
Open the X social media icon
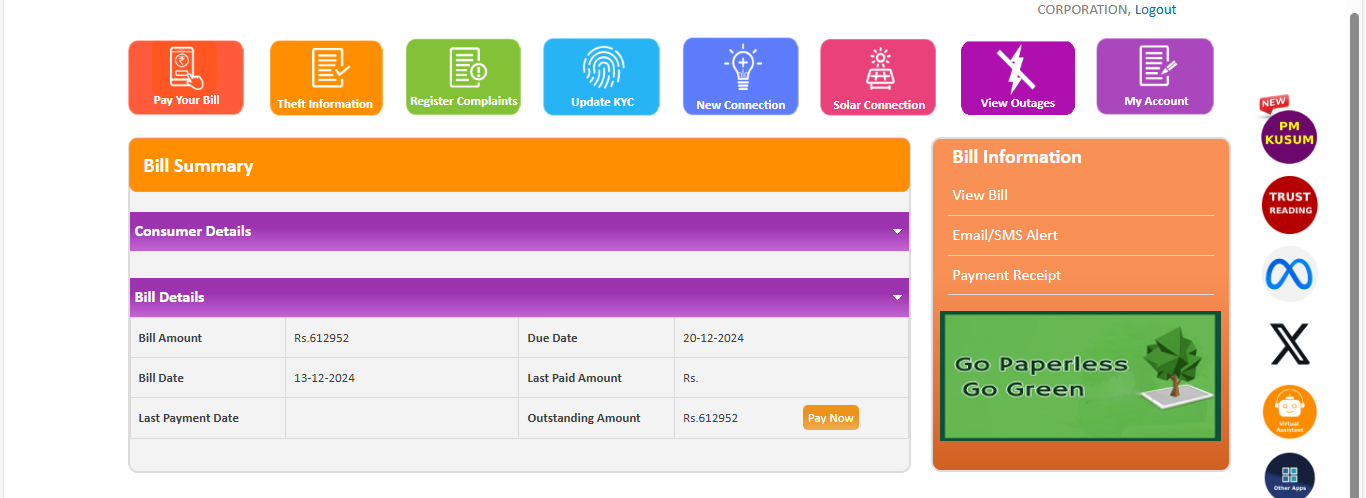click(1289, 343)
